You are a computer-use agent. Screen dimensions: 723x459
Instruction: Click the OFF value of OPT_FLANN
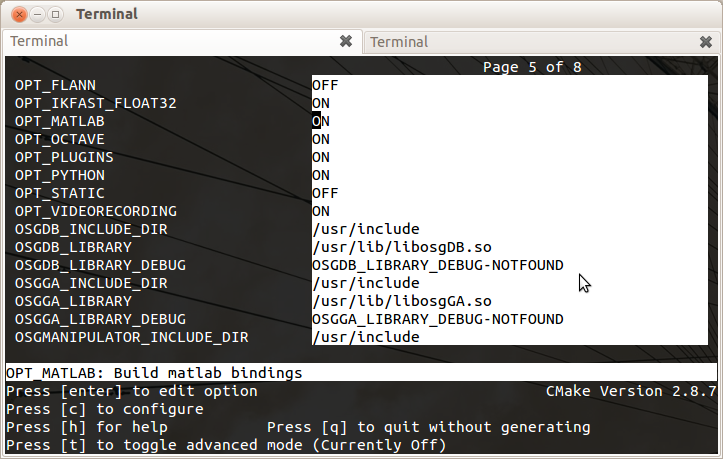click(325, 85)
